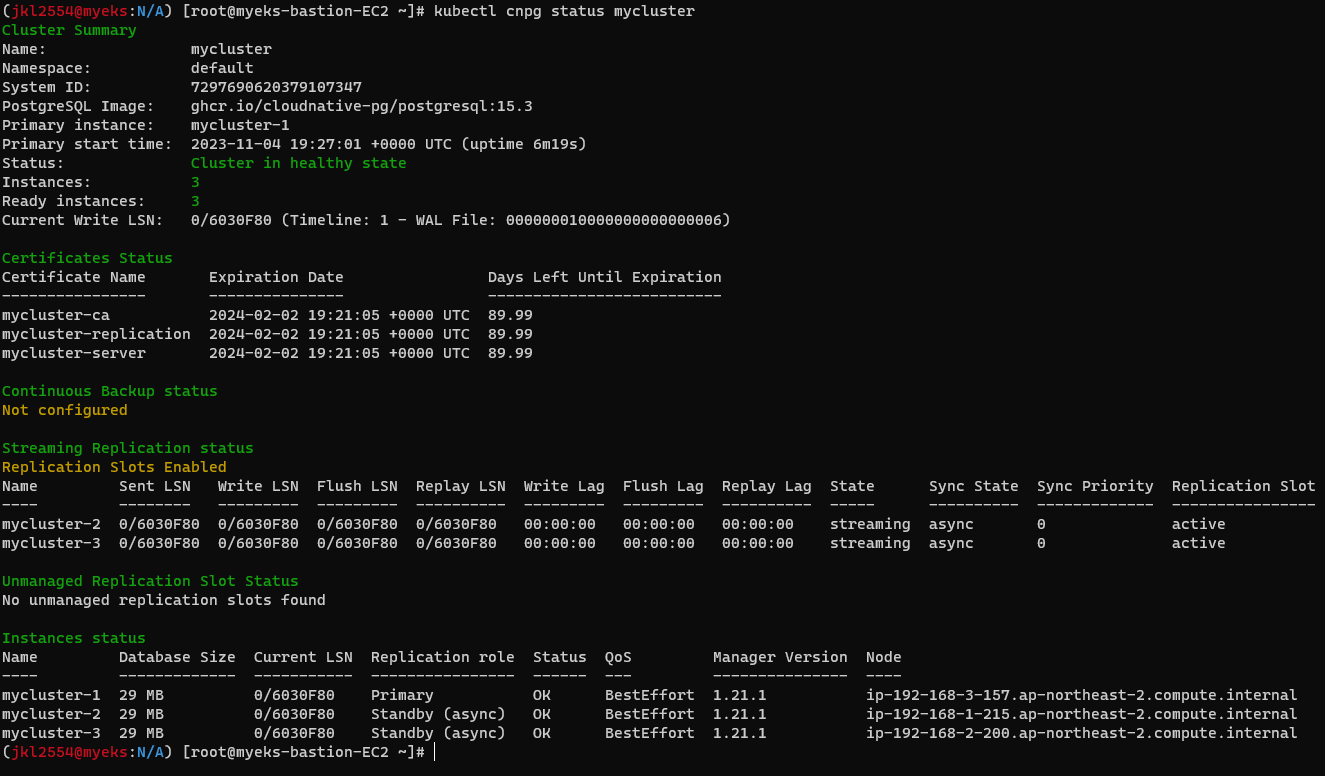Click the 'Cluster in healthy state' status
The height and width of the screenshot is (776, 1325).
[298, 163]
